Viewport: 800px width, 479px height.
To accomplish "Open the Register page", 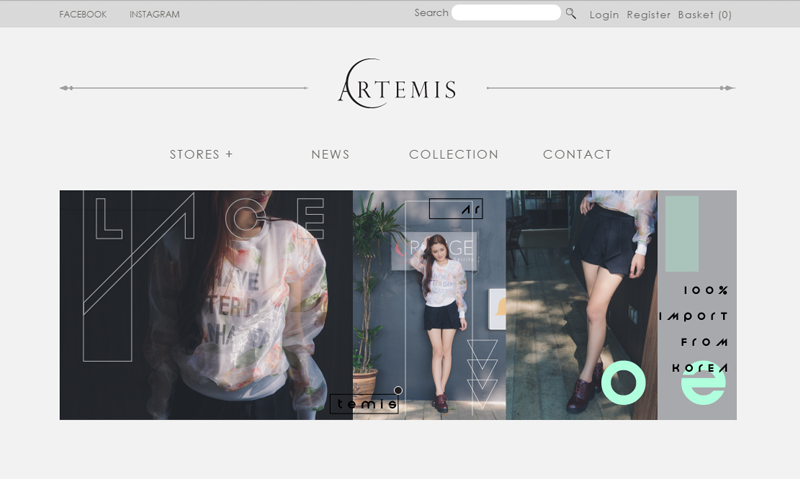I will coord(648,15).
